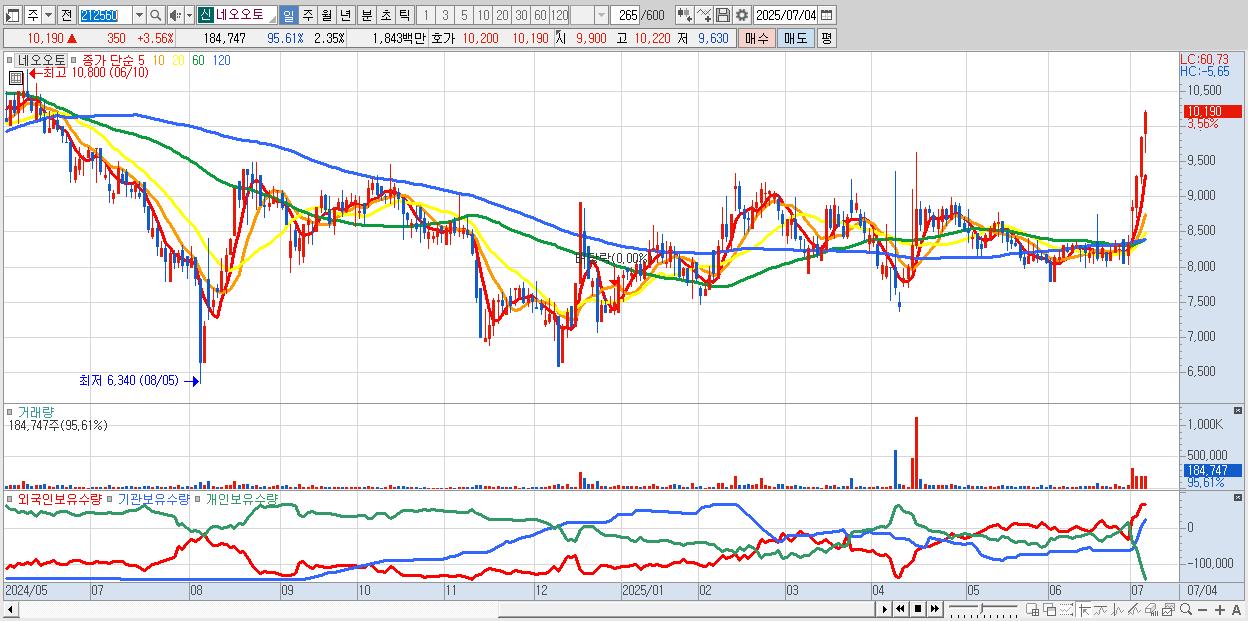Select the 년 yearly period button
This screenshot has width=1248, height=621.
click(x=345, y=15)
